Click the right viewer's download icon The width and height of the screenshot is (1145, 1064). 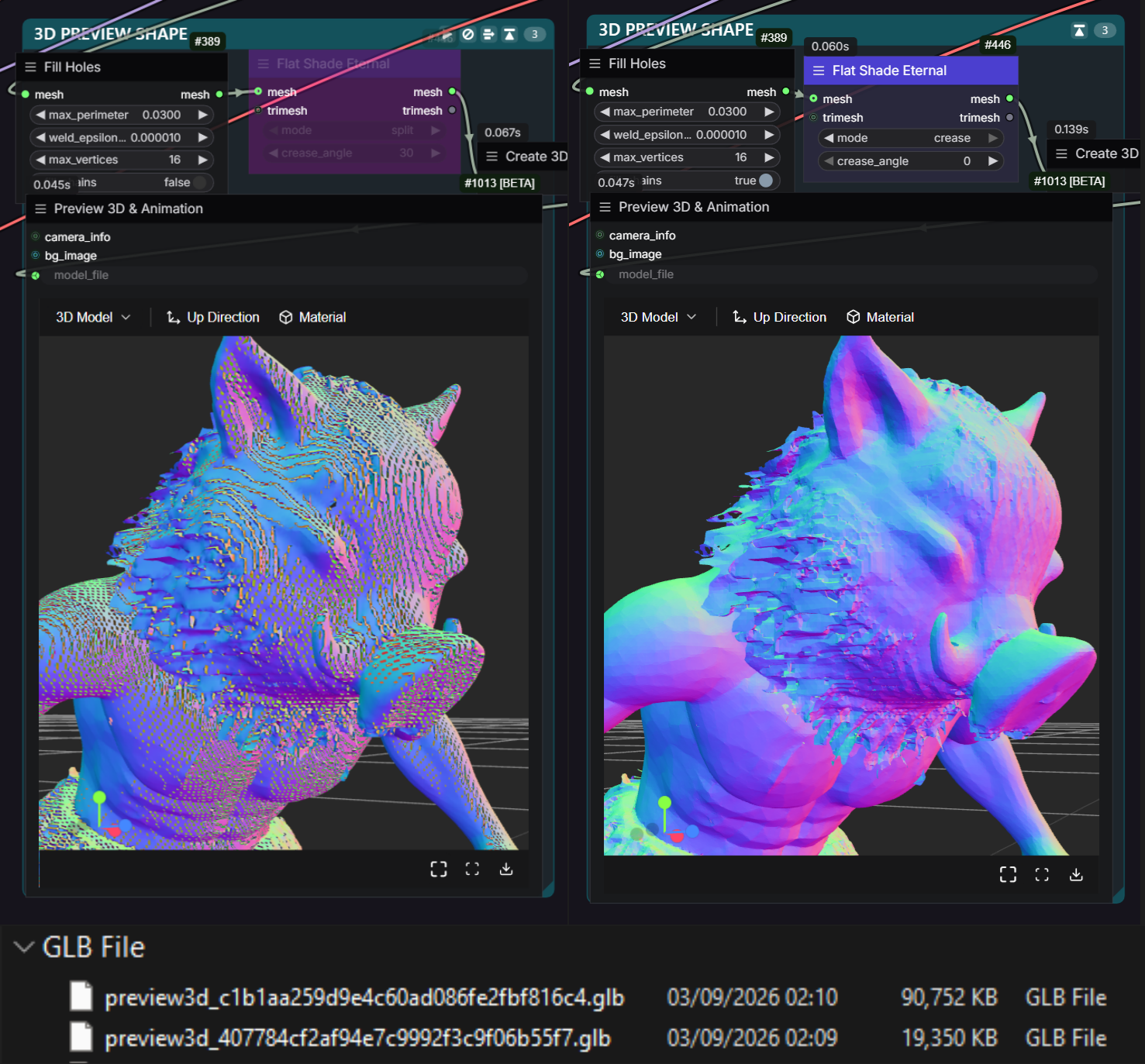(1076, 874)
